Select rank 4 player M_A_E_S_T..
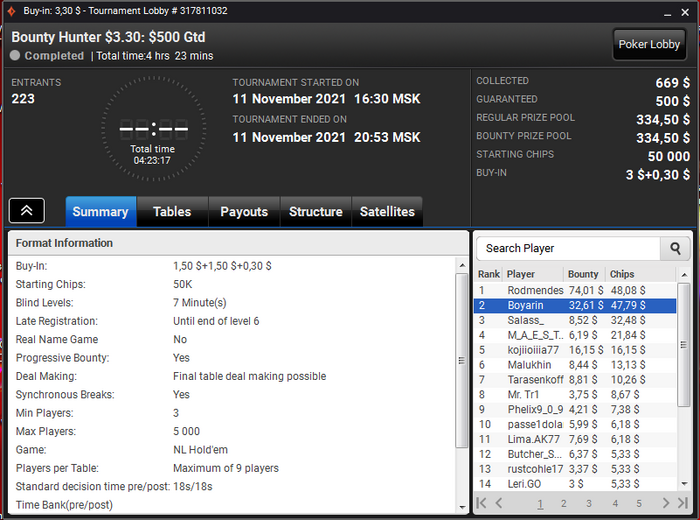 point(575,335)
